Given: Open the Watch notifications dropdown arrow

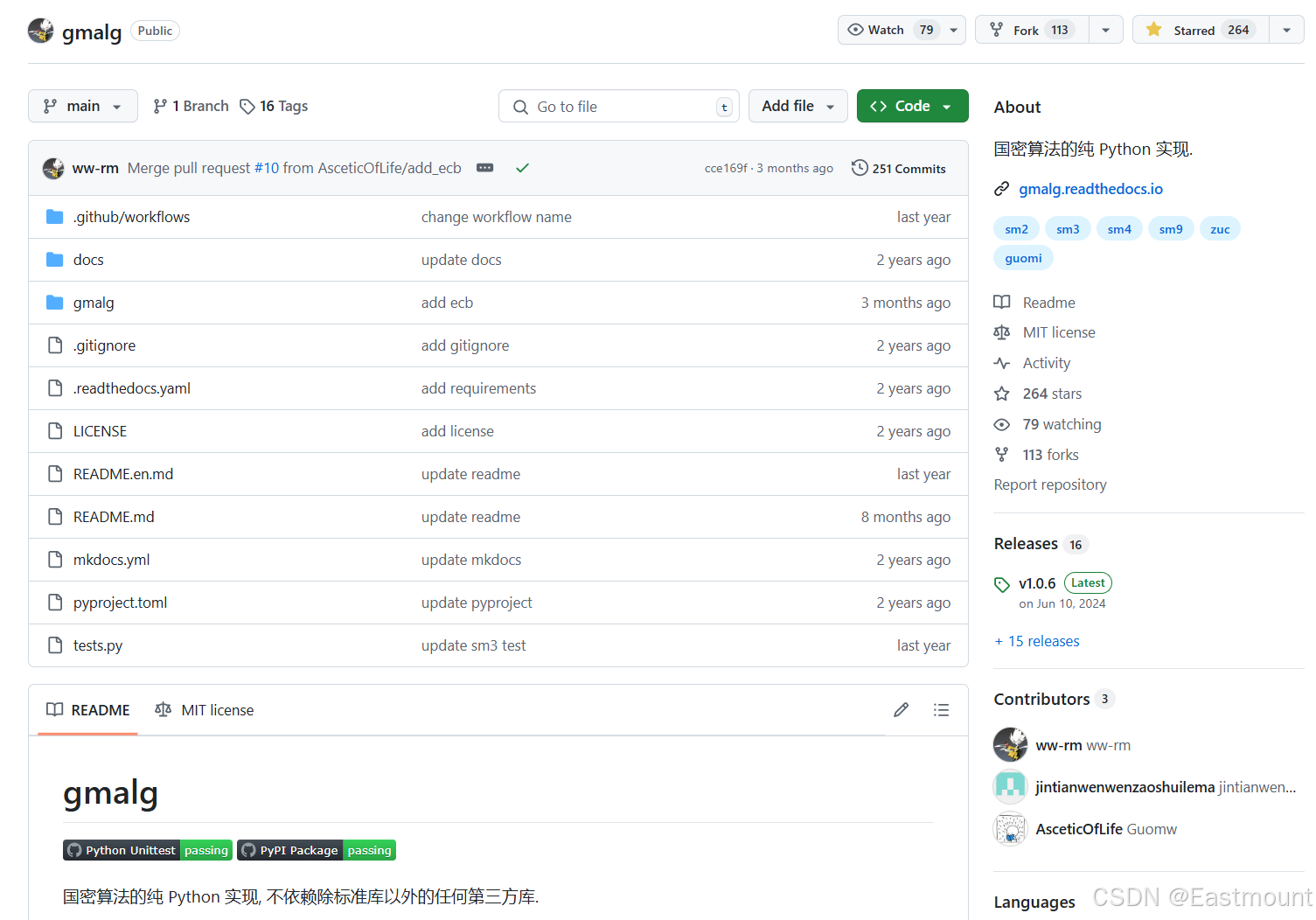Looking at the screenshot, I should coord(954,30).
